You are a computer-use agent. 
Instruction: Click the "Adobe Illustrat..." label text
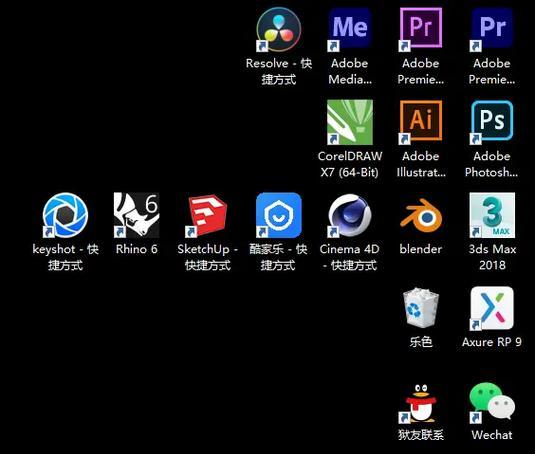tap(421, 164)
